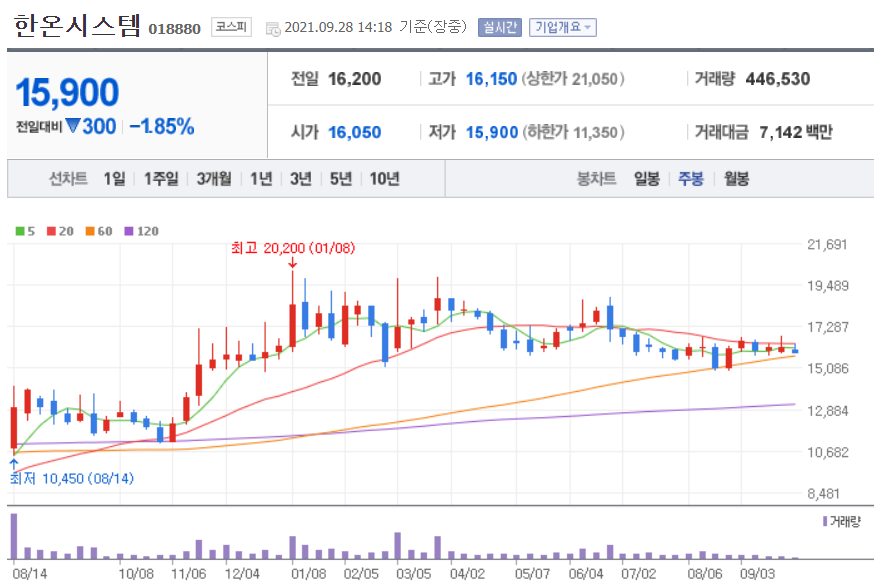The image size is (874, 587).
Task: Click the 코스피 market badge
Action: [231, 27]
